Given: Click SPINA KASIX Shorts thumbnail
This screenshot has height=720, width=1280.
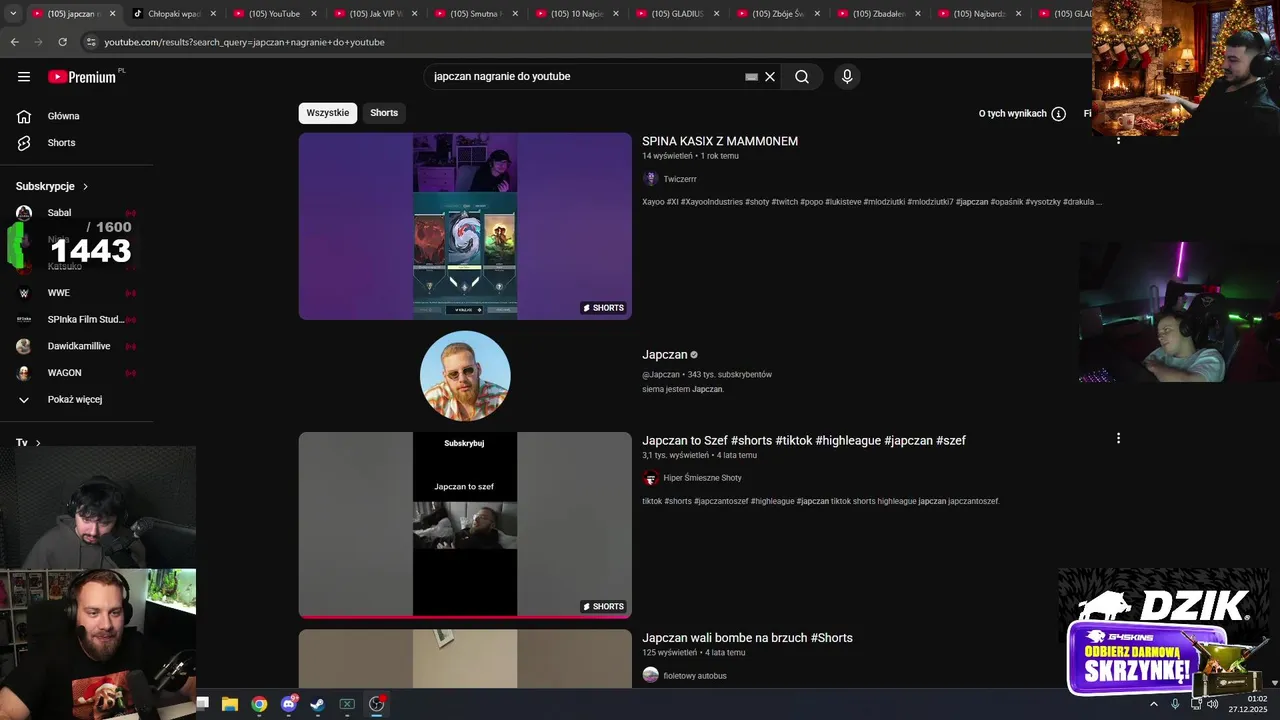Looking at the screenshot, I should pos(465,226).
